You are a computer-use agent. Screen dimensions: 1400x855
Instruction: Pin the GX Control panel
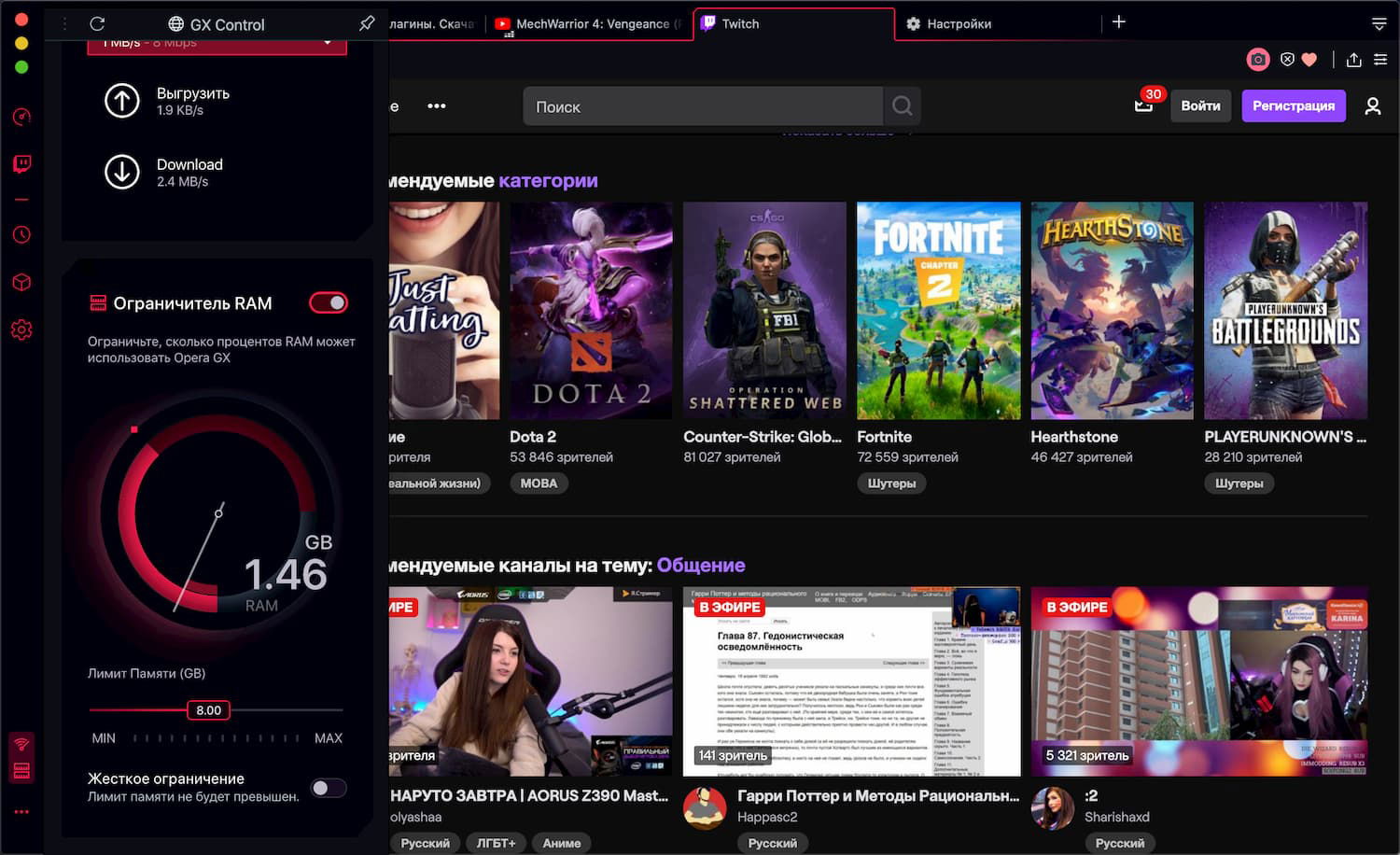click(x=367, y=23)
